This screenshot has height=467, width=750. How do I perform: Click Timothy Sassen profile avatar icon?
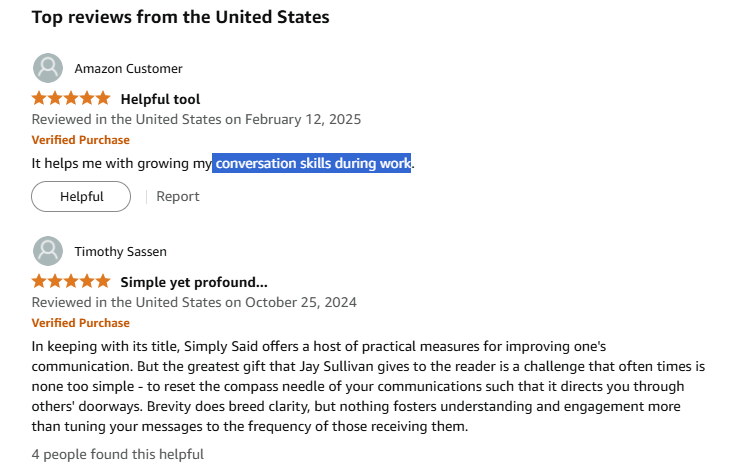point(48,251)
